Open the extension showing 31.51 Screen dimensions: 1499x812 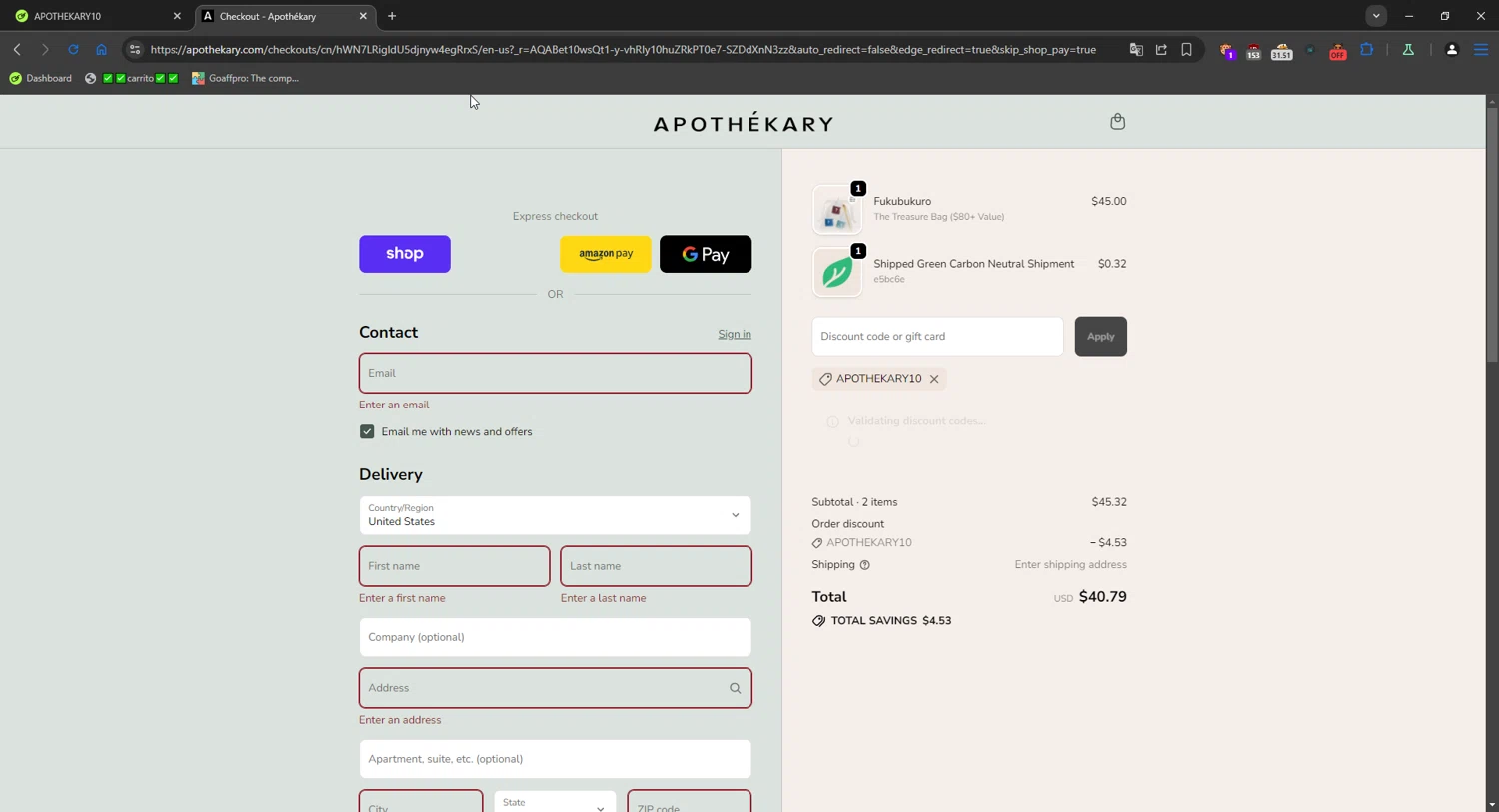pyautogui.click(x=1281, y=51)
